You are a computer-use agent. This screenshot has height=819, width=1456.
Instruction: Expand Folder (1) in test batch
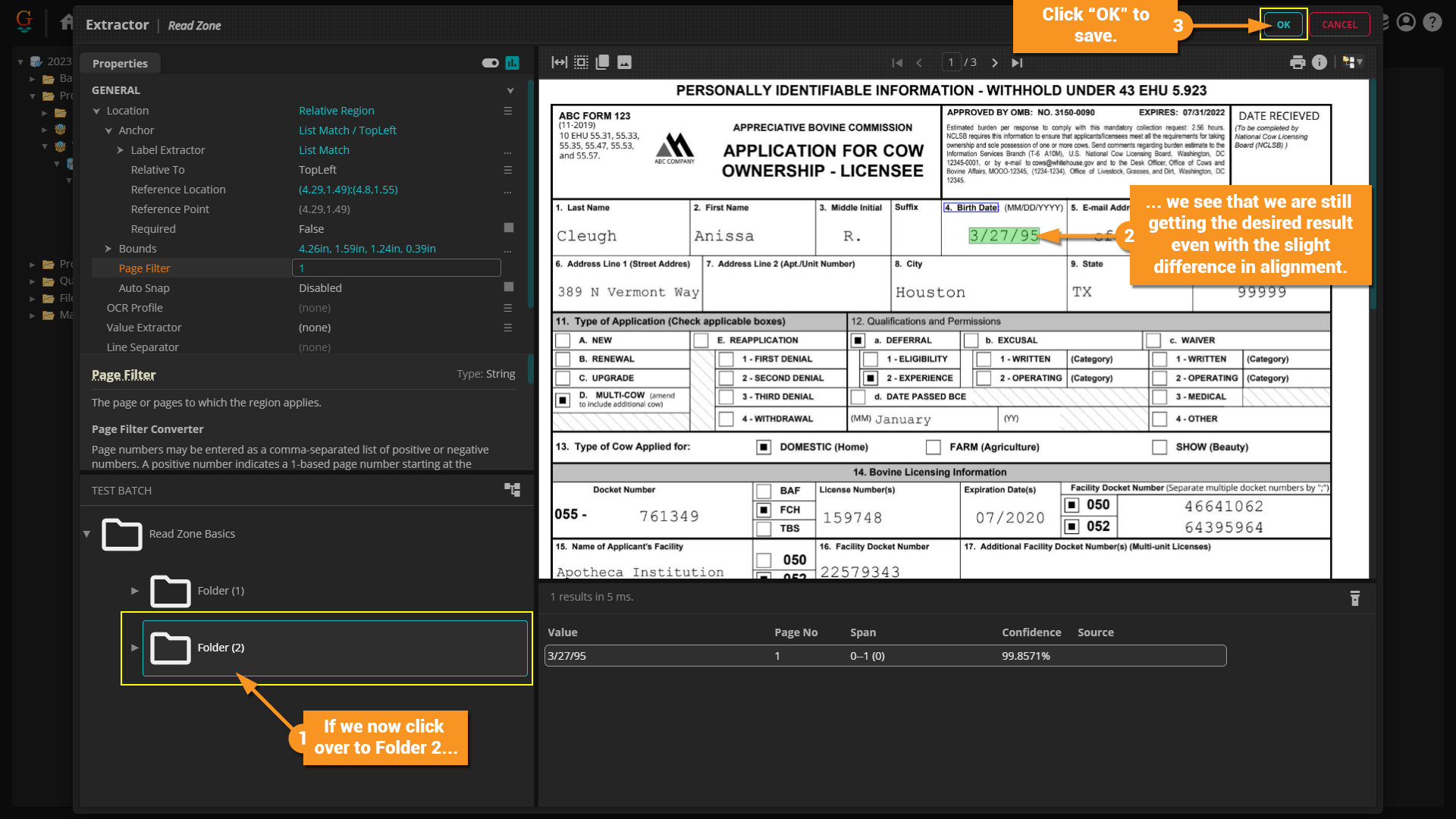pyautogui.click(x=135, y=591)
